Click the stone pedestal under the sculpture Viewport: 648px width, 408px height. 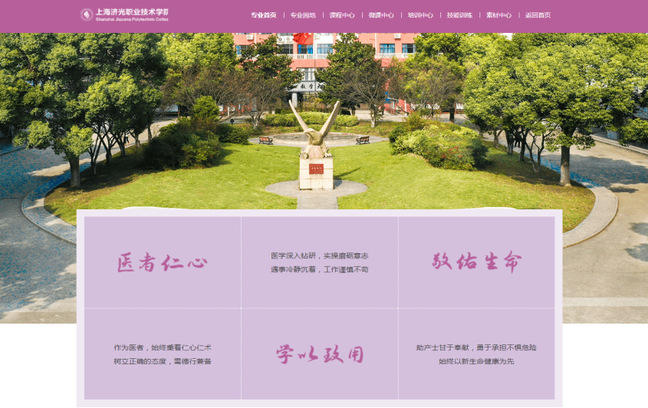point(316,173)
